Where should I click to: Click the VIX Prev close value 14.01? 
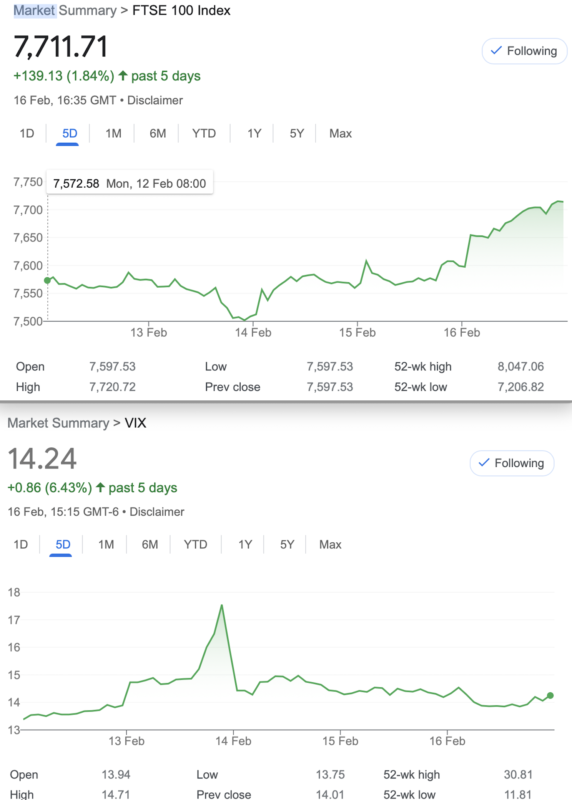tap(330, 794)
